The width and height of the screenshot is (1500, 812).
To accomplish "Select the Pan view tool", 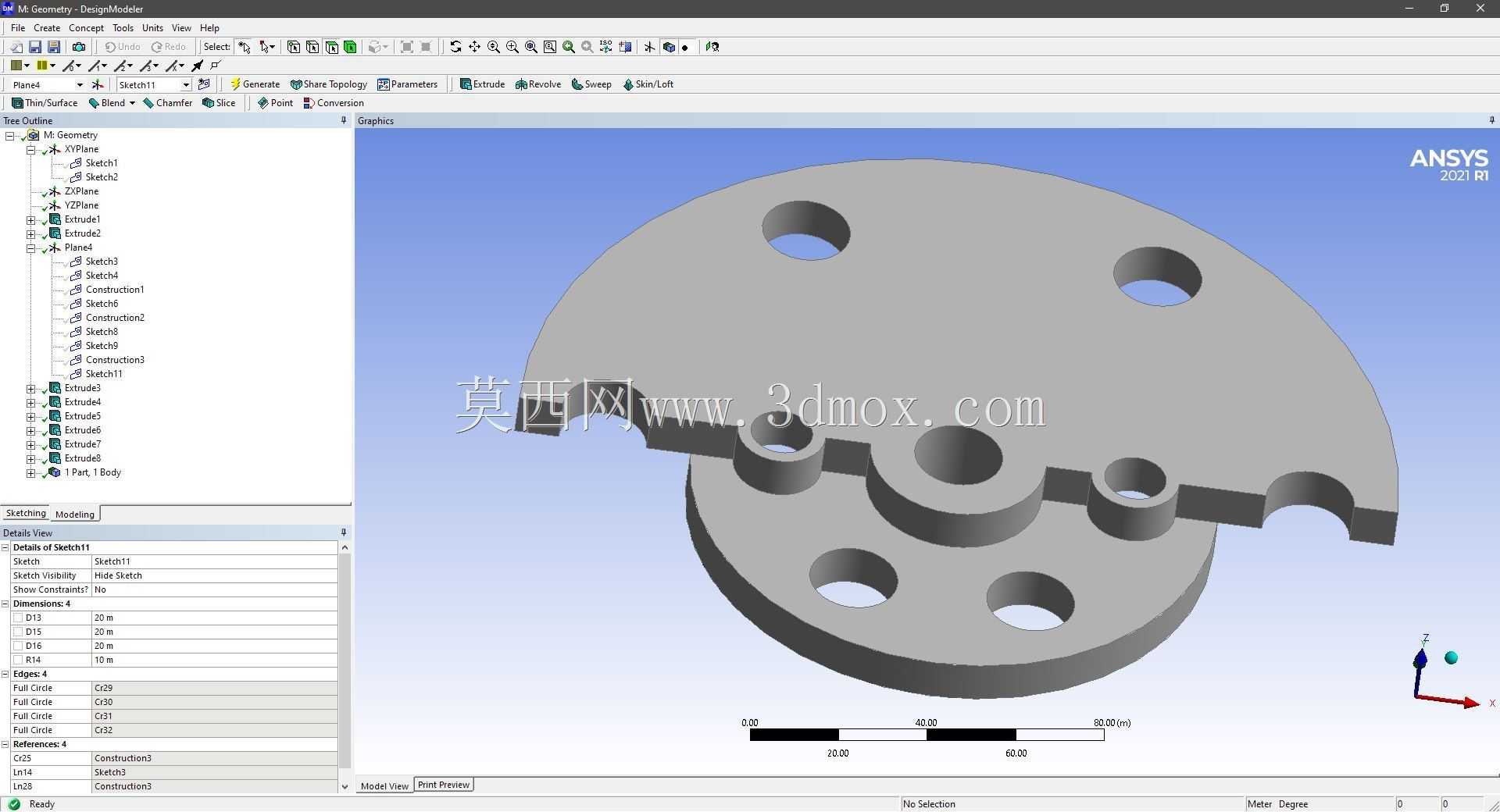I will (x=474, y=47).
